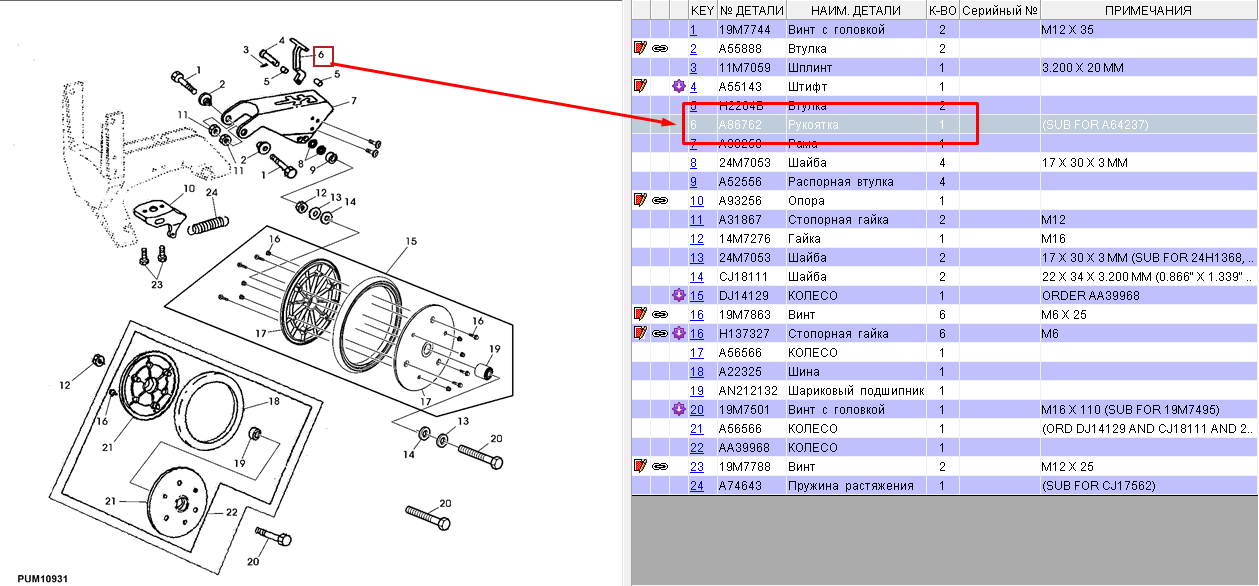Open the note icon for 19M7863 Винт
The width and height of the screenshot is (1259, 586).
[x=640, y=314]
